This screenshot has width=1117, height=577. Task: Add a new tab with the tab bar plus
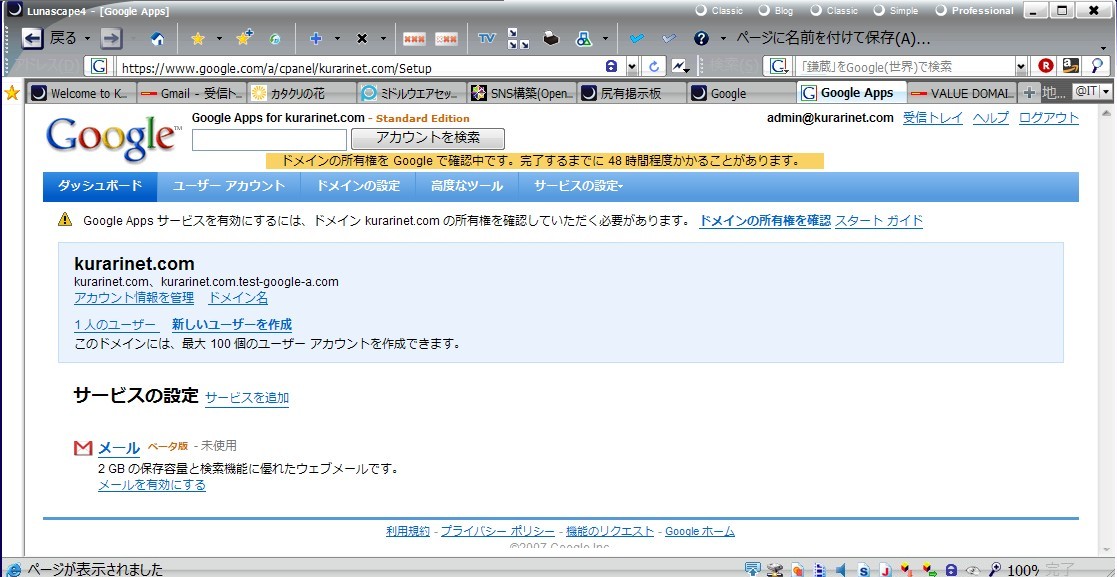[1029, 93]
